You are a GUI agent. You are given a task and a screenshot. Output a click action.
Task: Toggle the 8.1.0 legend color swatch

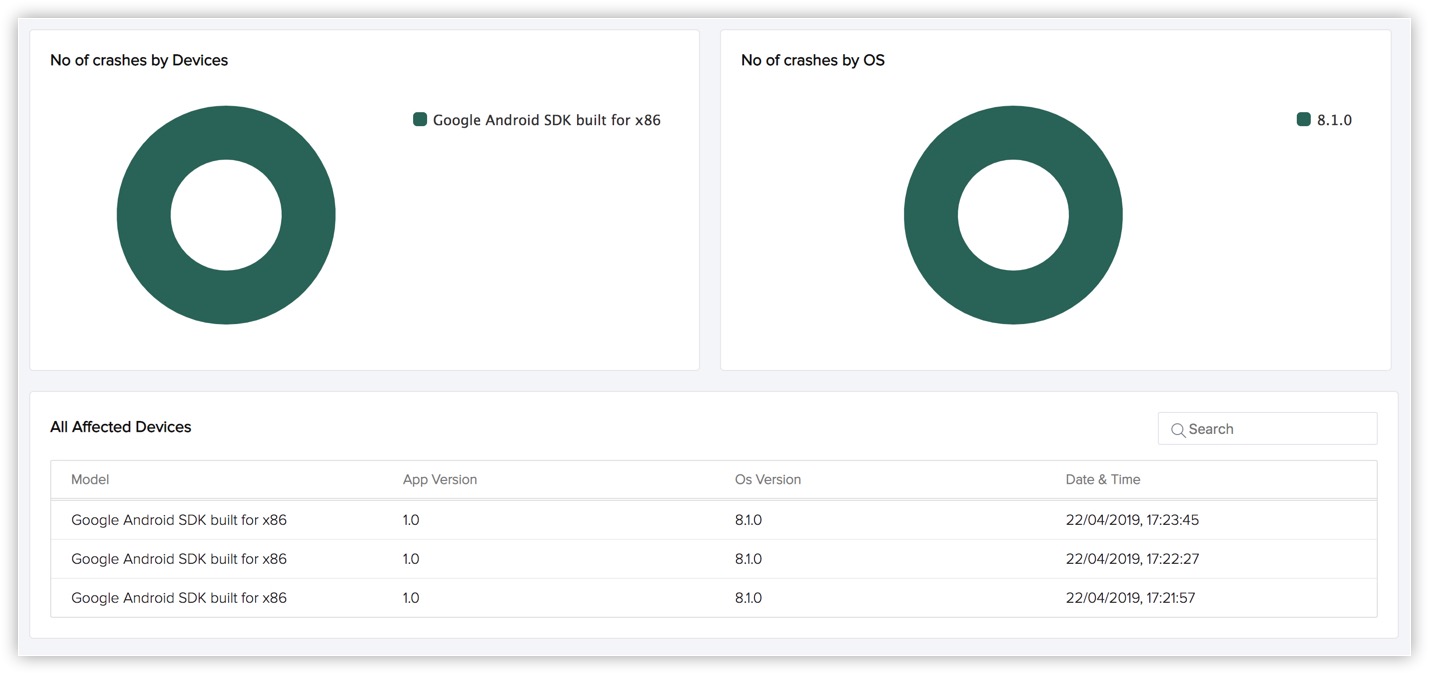(1303, 120)
